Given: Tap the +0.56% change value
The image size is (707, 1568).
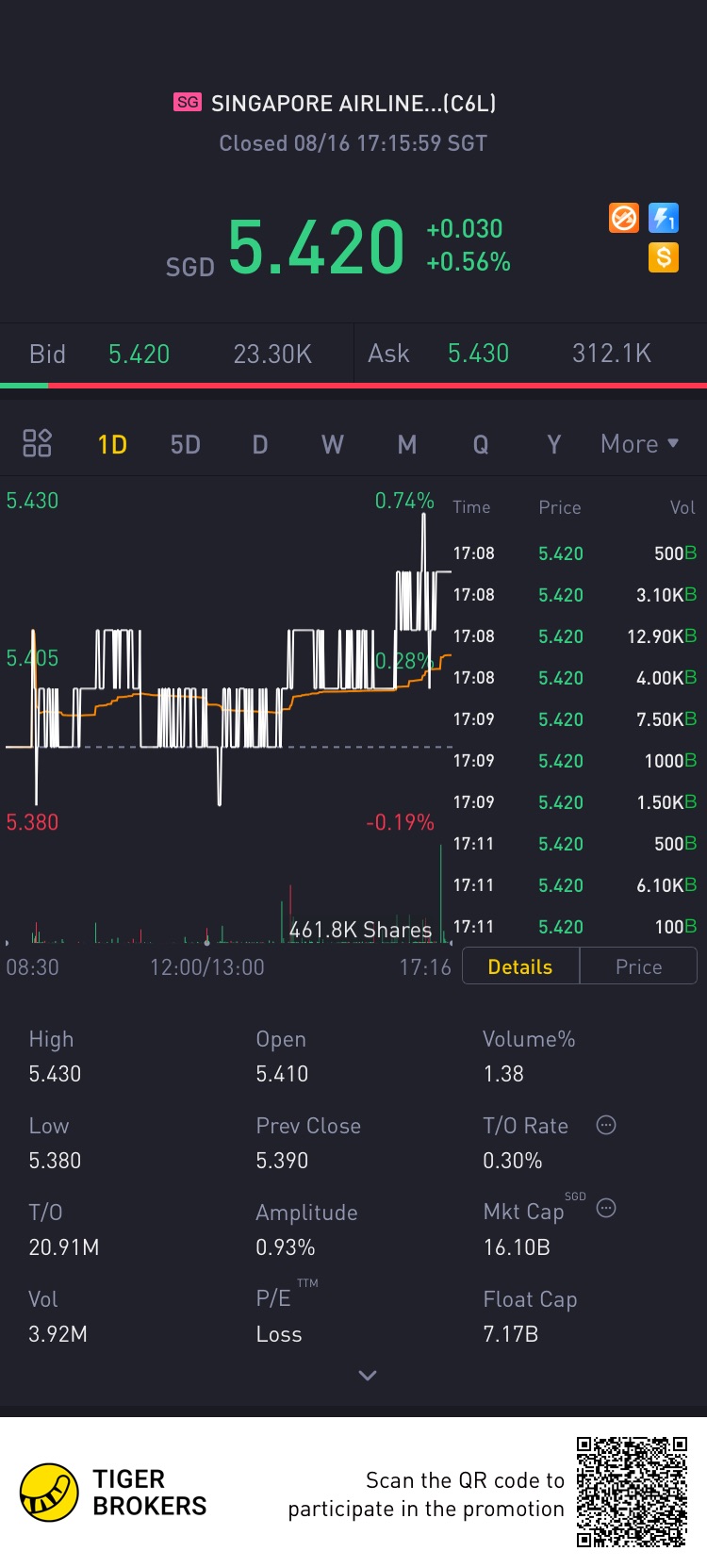Looking at the screenshot, I should pyautogui.click(x=469, y=262).
